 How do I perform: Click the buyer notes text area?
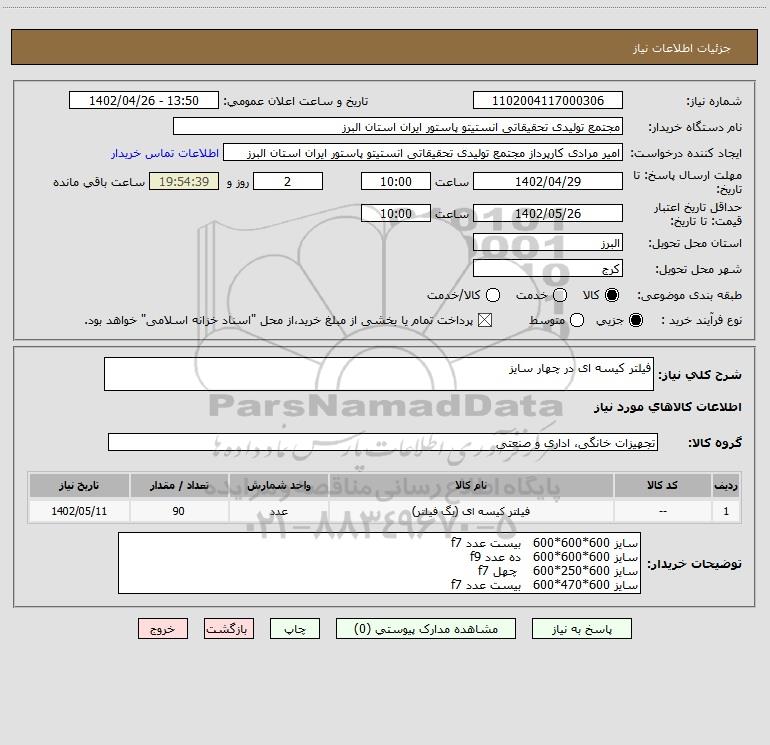click(x=379, y=563)
